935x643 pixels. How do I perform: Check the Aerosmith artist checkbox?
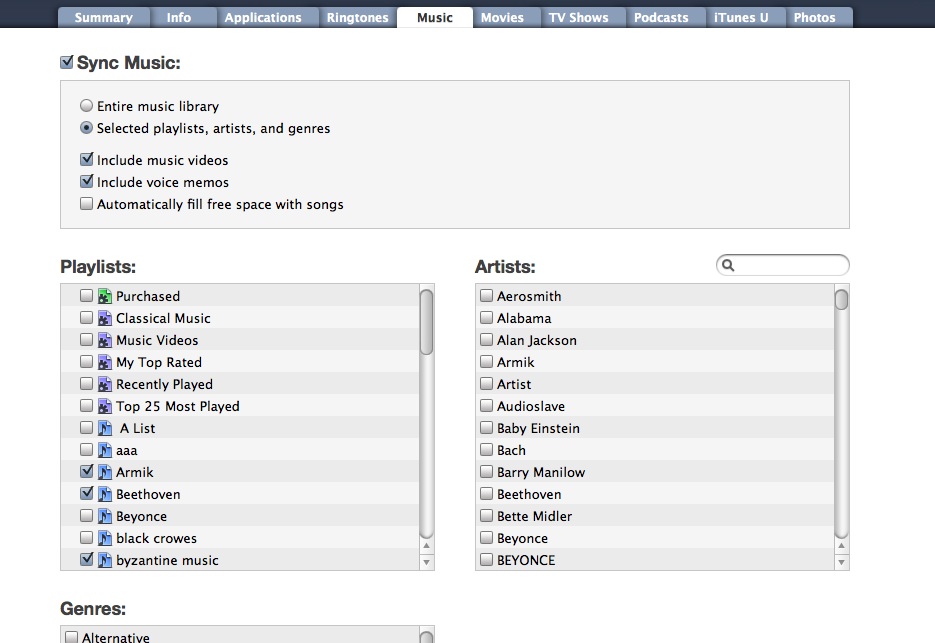(487, 295)
